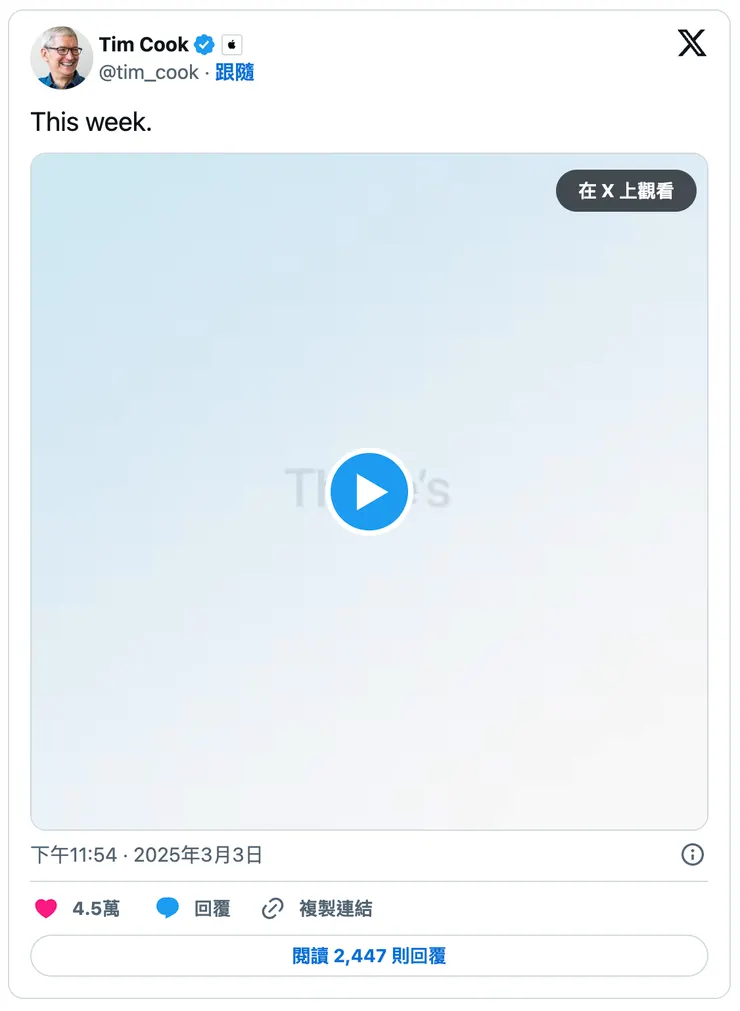Open the info circle icon
740x1011 pixels.
692,855
